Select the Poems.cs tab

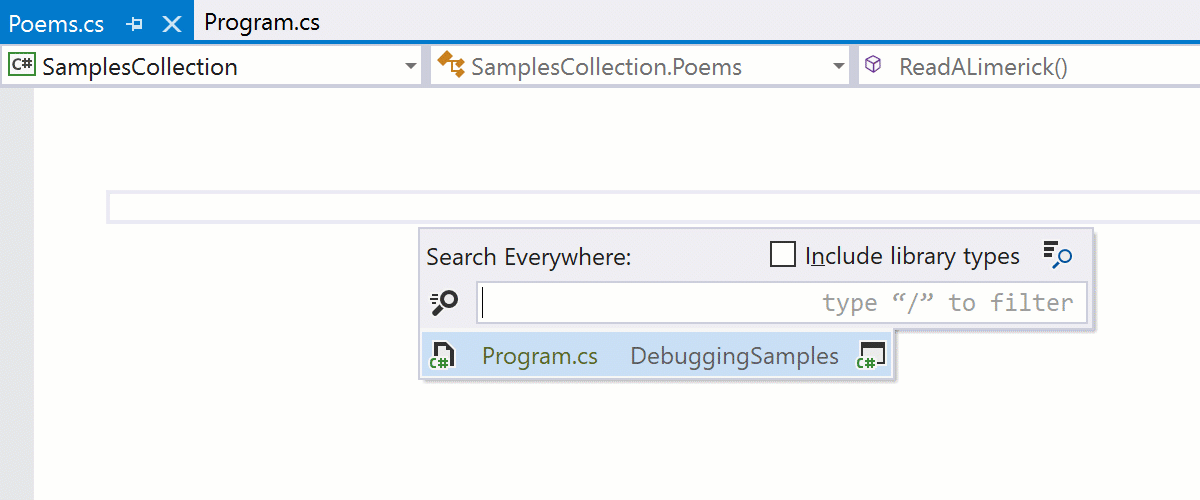point(56,23)
